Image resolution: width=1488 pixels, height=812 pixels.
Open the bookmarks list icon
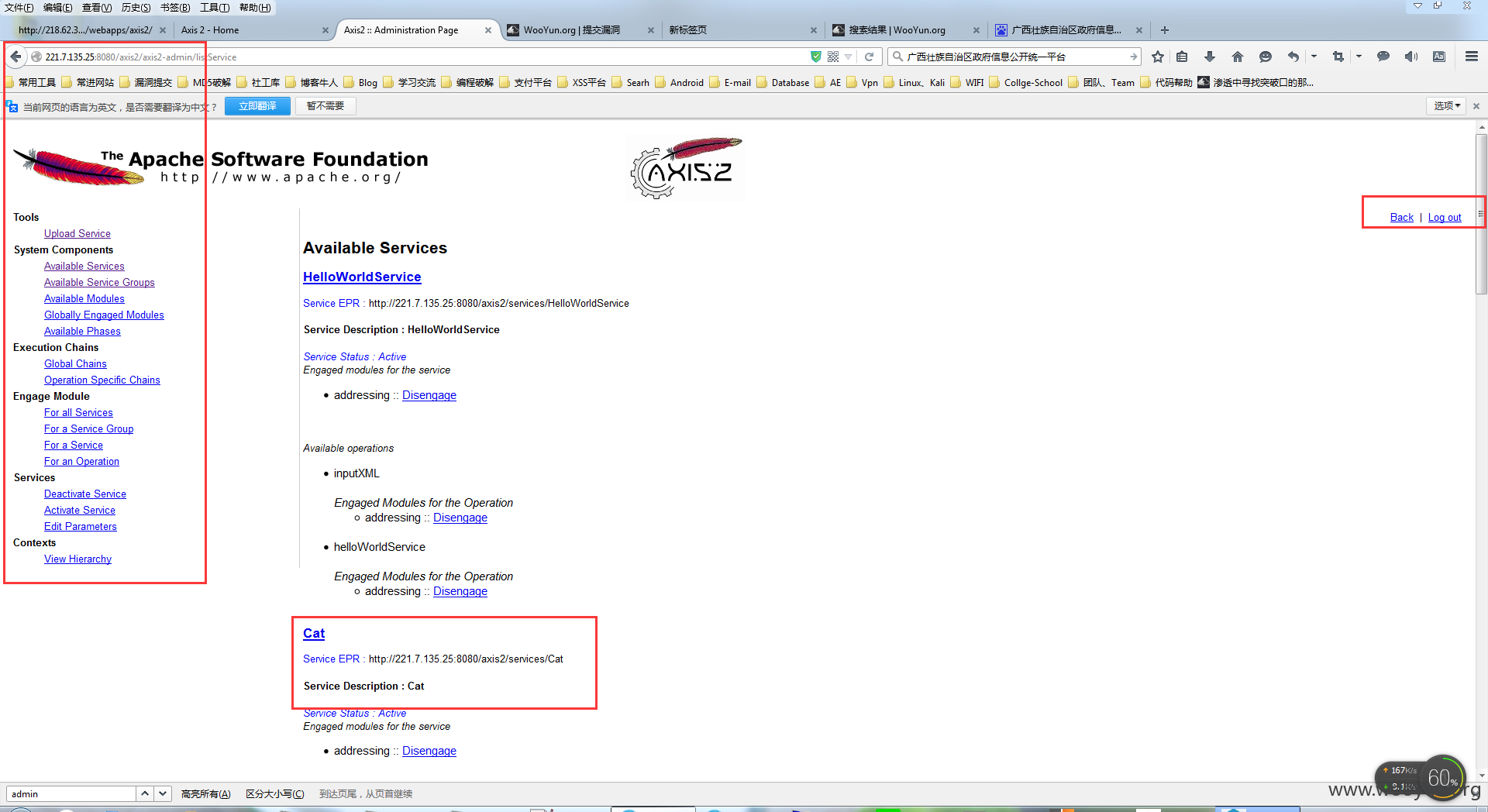(1182, 57)
